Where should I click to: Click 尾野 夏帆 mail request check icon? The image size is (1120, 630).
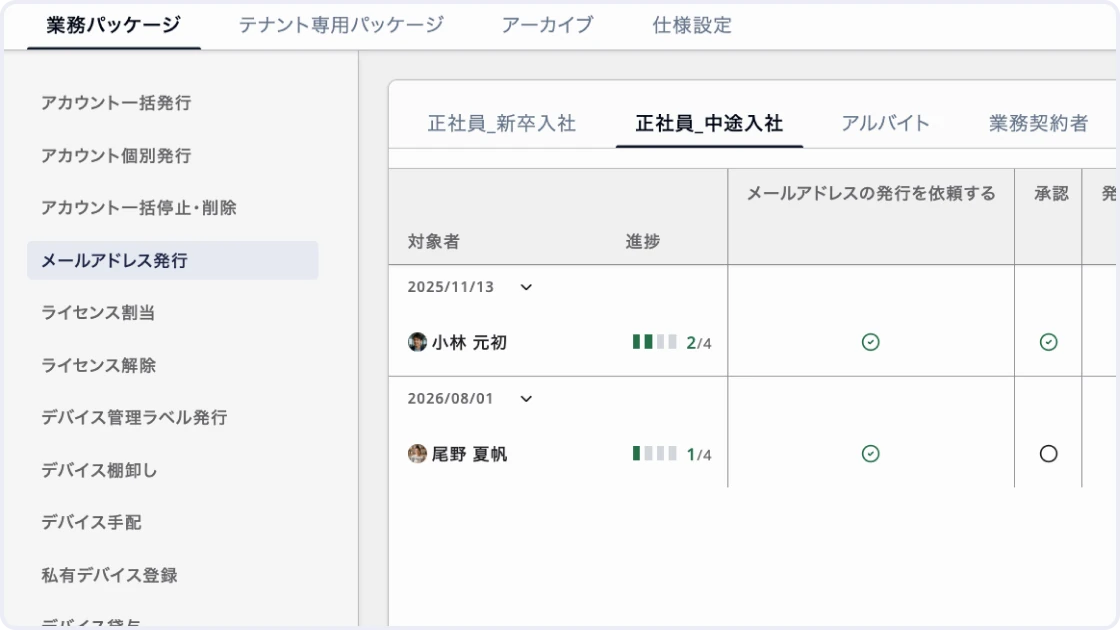tap(871, 454)
